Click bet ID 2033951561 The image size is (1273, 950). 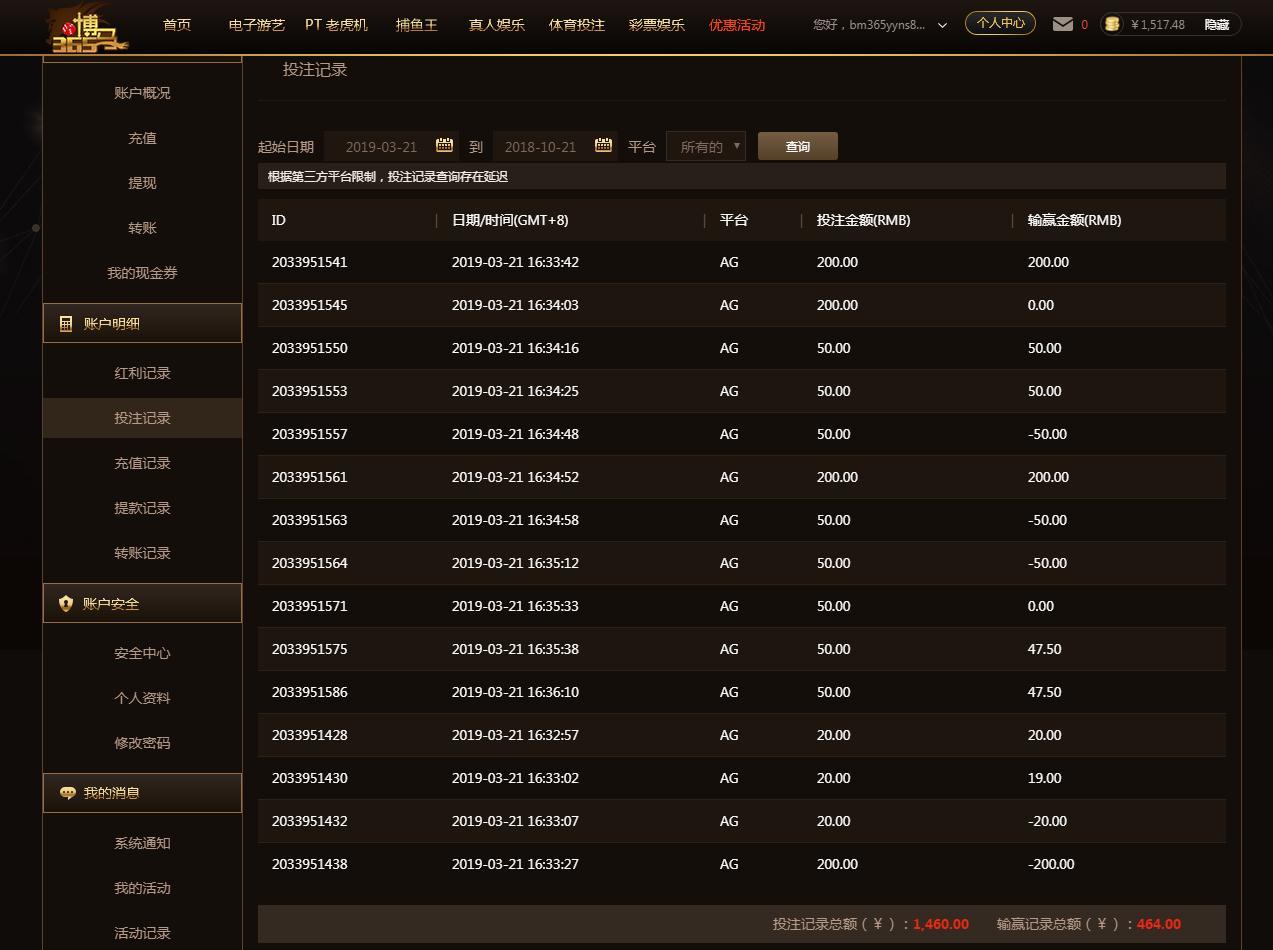point(310,477)
